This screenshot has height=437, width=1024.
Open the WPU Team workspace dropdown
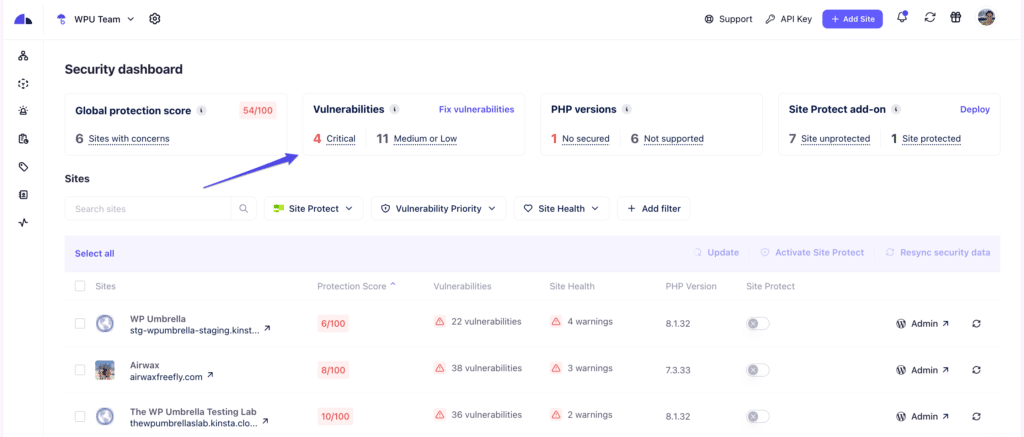96,19
